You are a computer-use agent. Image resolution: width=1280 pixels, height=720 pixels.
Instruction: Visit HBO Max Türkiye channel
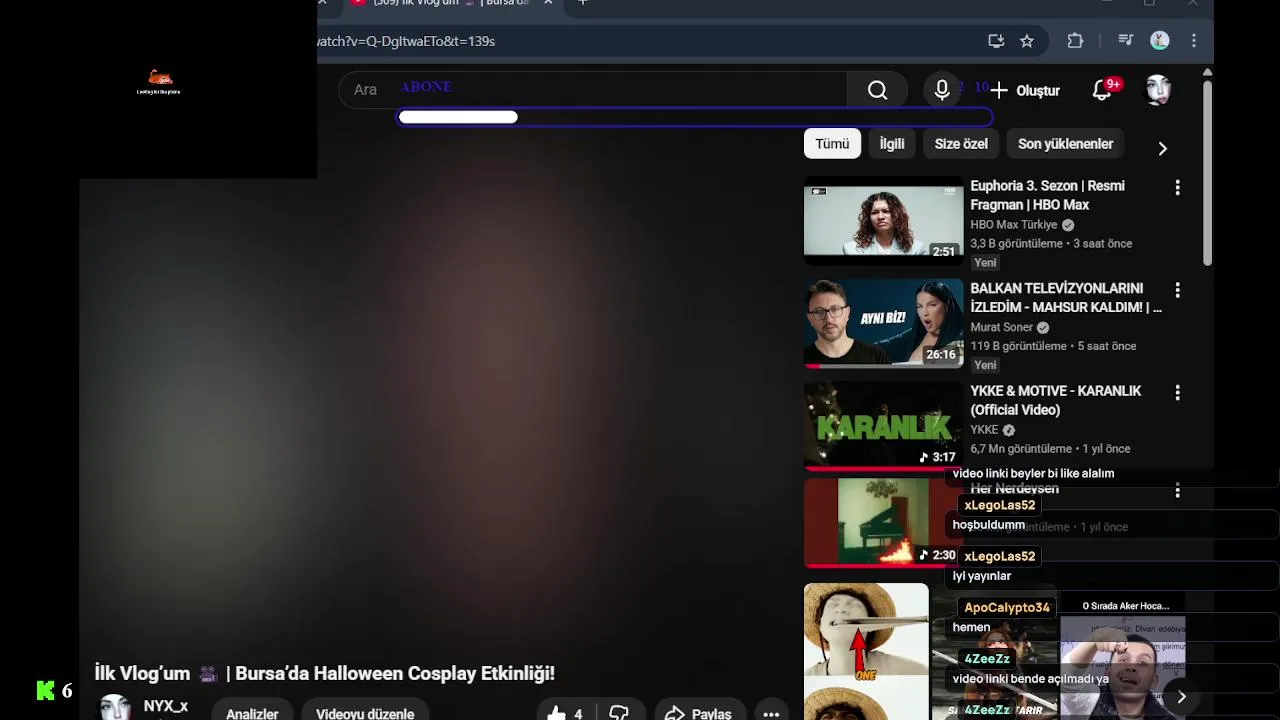(x=1013, y=225)
